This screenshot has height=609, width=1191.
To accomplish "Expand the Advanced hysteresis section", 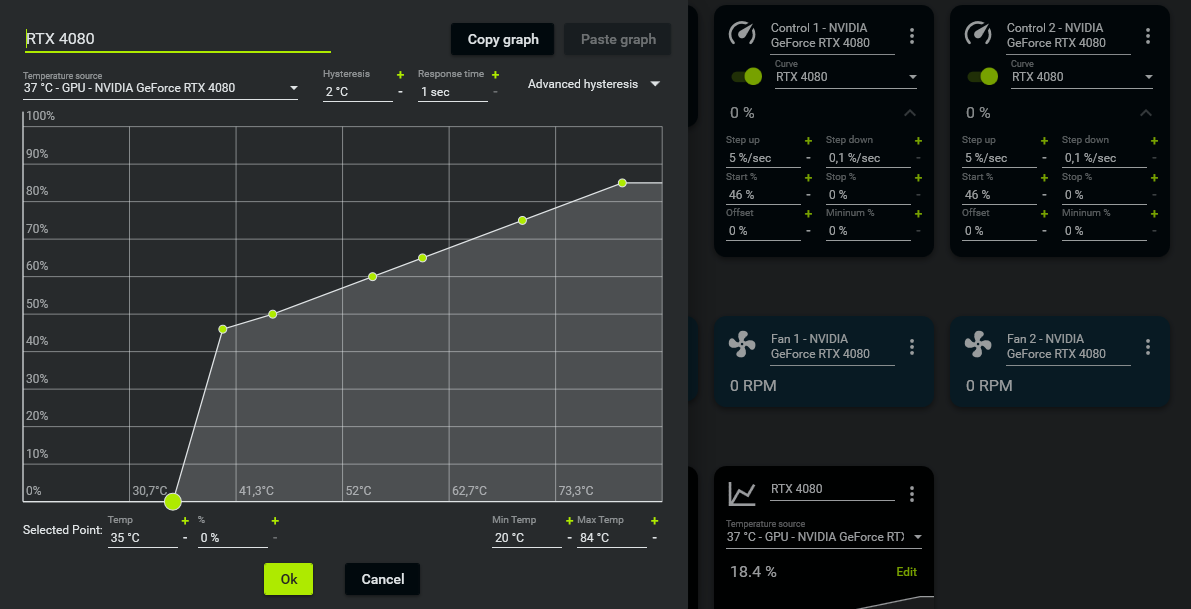I will (x=594, y=84).
